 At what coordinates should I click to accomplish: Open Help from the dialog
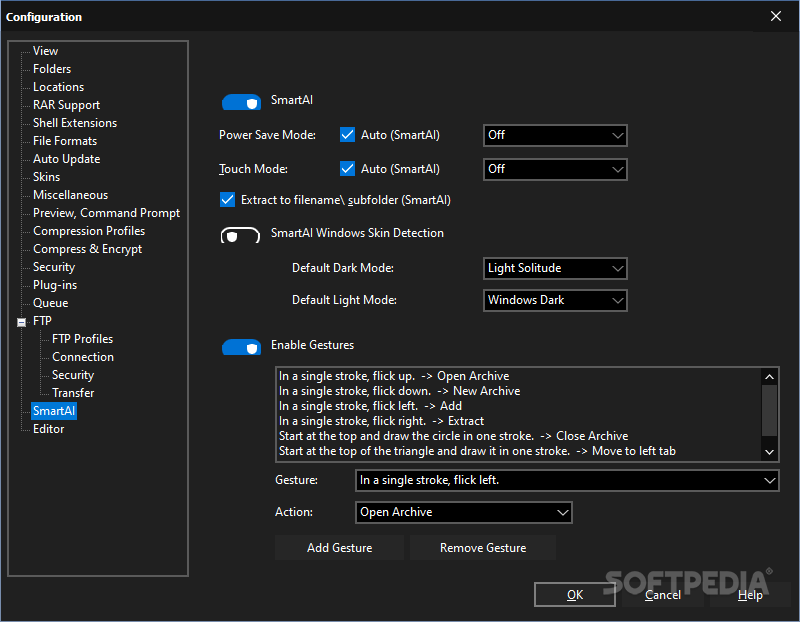(750, 594)
